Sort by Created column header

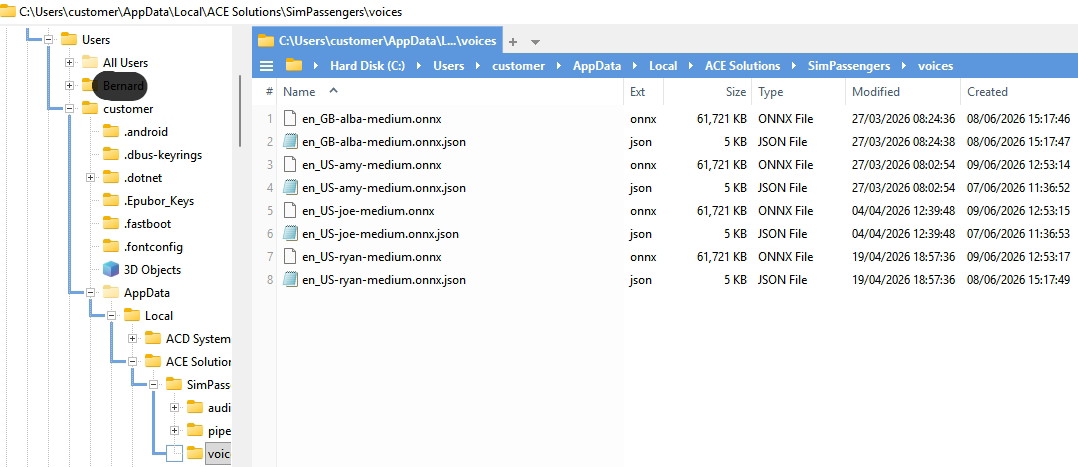tap(987, 91)
